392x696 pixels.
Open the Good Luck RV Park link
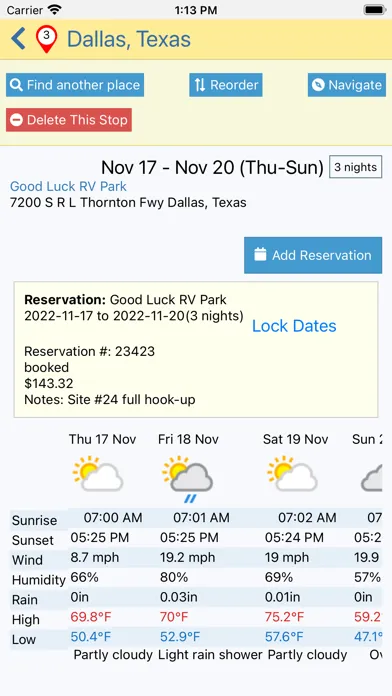[x=68, y=186]
